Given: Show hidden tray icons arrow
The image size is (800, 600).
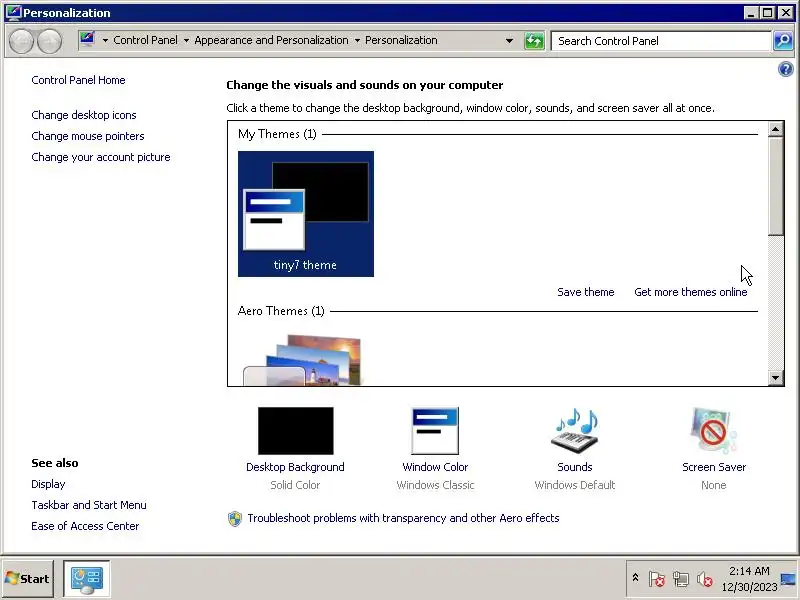Looking at the screenshot, I should pyautogui.click(x=635, y=578).
